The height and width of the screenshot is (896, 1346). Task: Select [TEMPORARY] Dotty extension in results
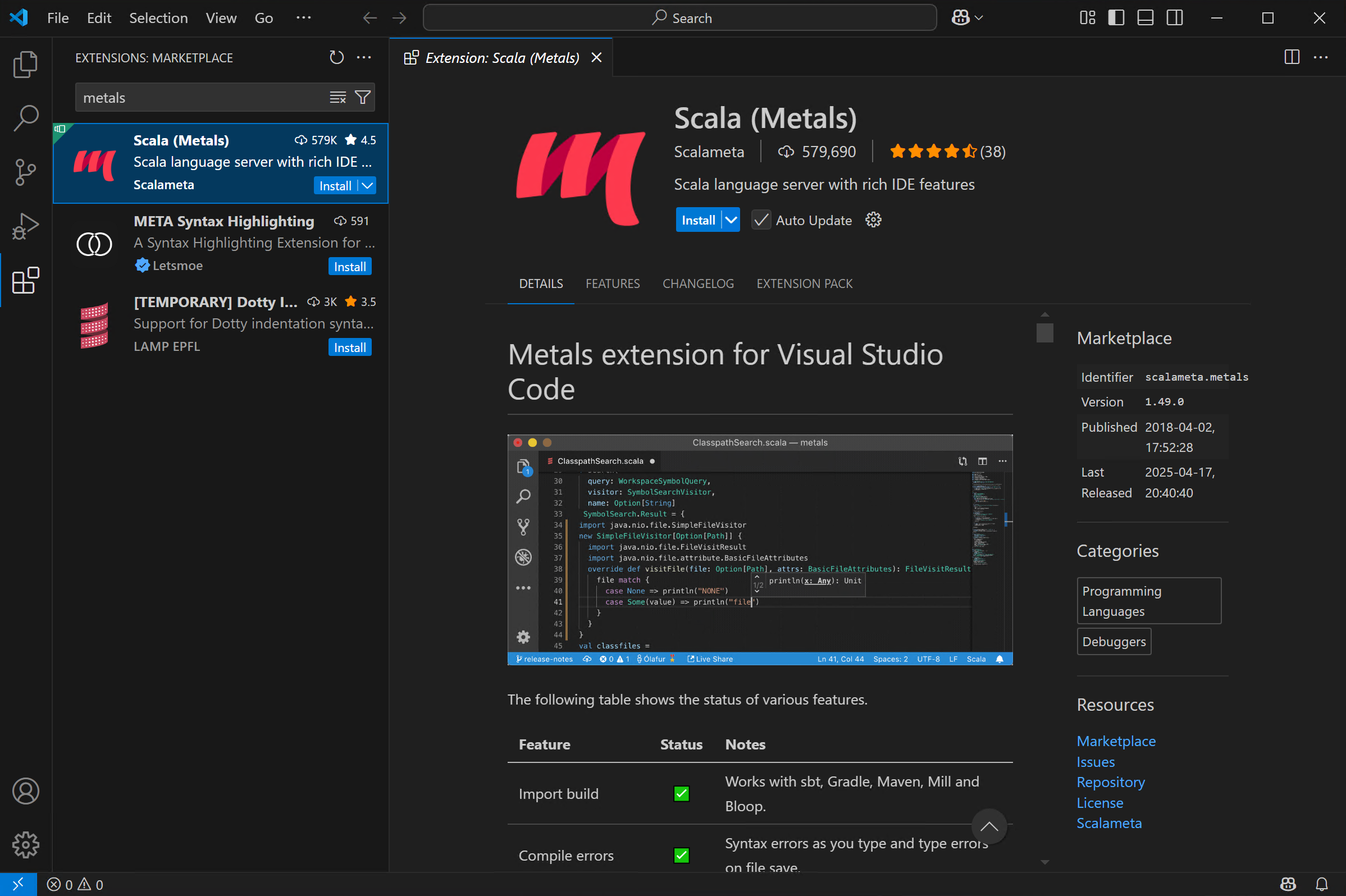[x=221, y=324]
